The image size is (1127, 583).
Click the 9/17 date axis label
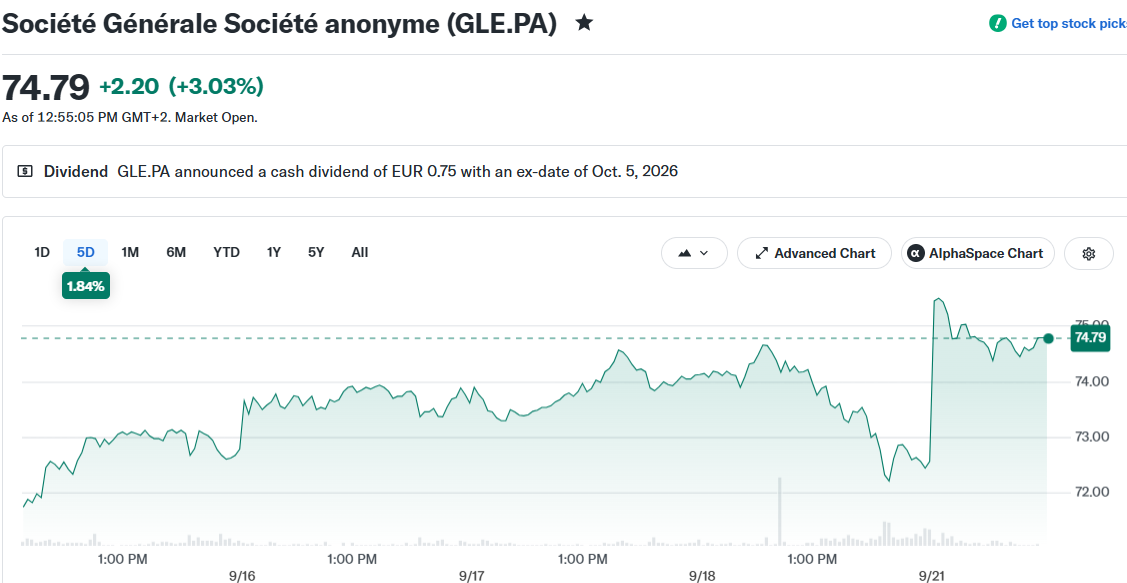click(472, 577)
